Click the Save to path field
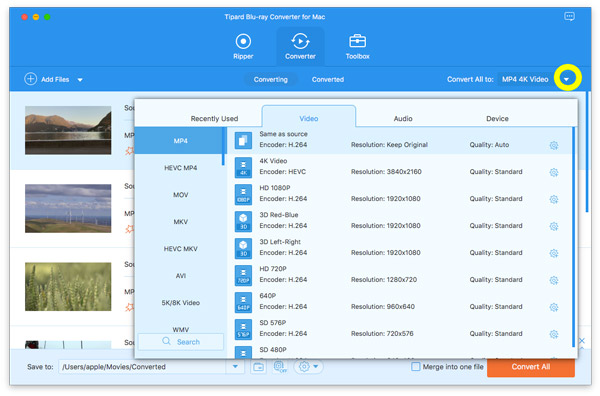The width and height of the screenshot is (600, 396). [x=143, y=367]
